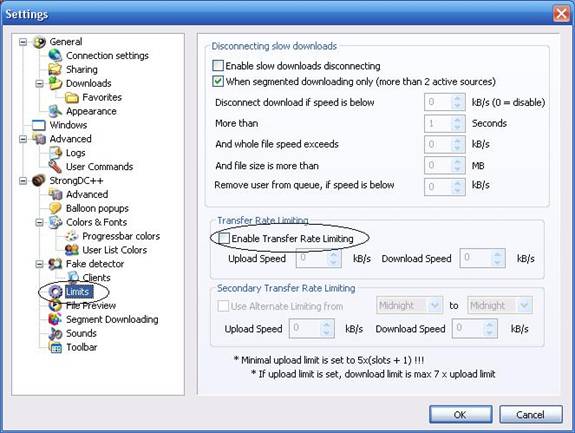Click the Cancel button
This screenshot has width=575, height=433.
click(530, 415)
